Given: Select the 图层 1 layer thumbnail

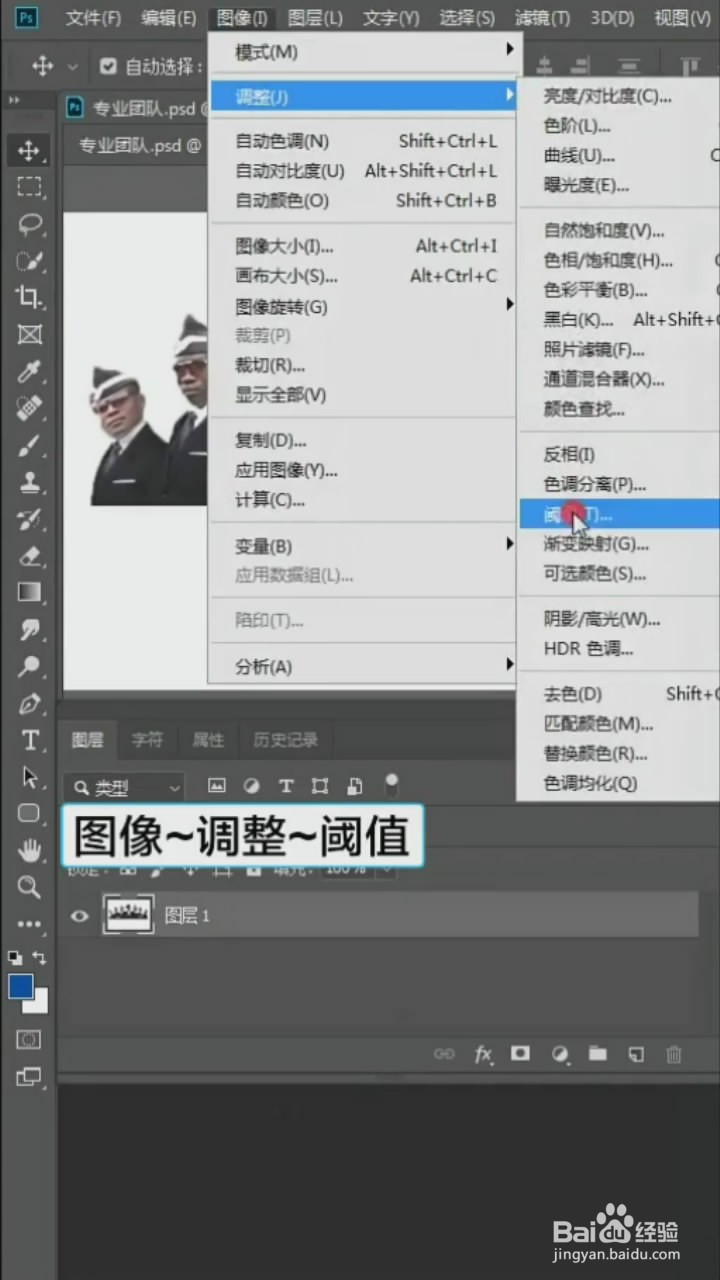Looking at the screenshot, I should (128, 915).
